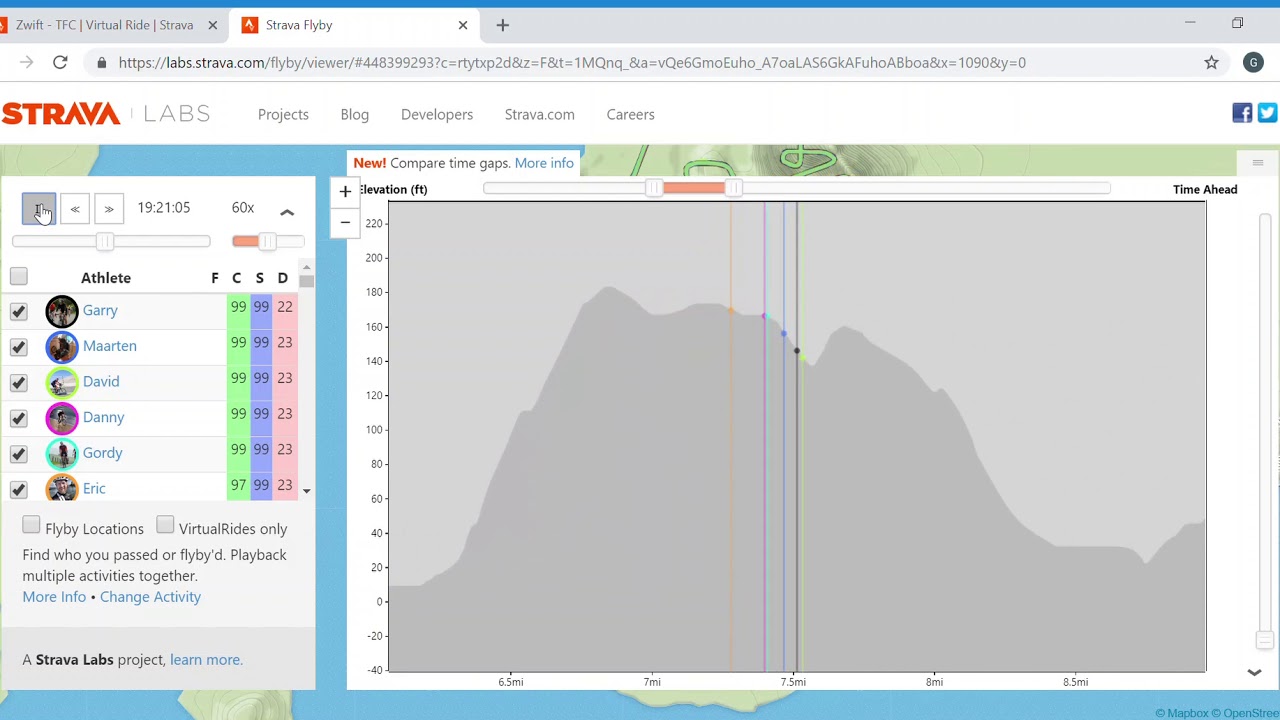
Task: Open Gordy's athlete link
Action: [x=103, y=453]
